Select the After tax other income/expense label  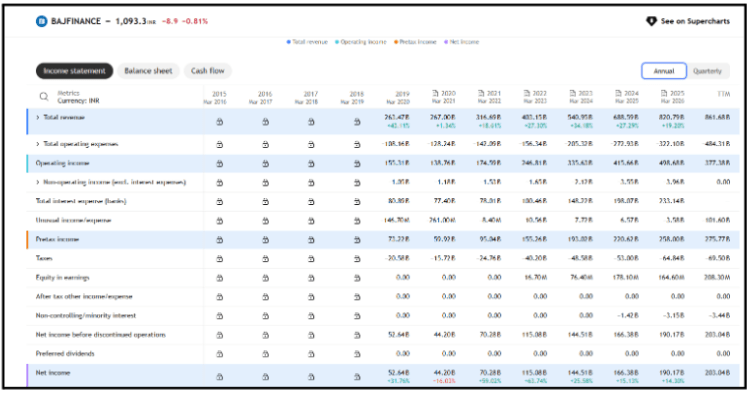tap(84, 297)
